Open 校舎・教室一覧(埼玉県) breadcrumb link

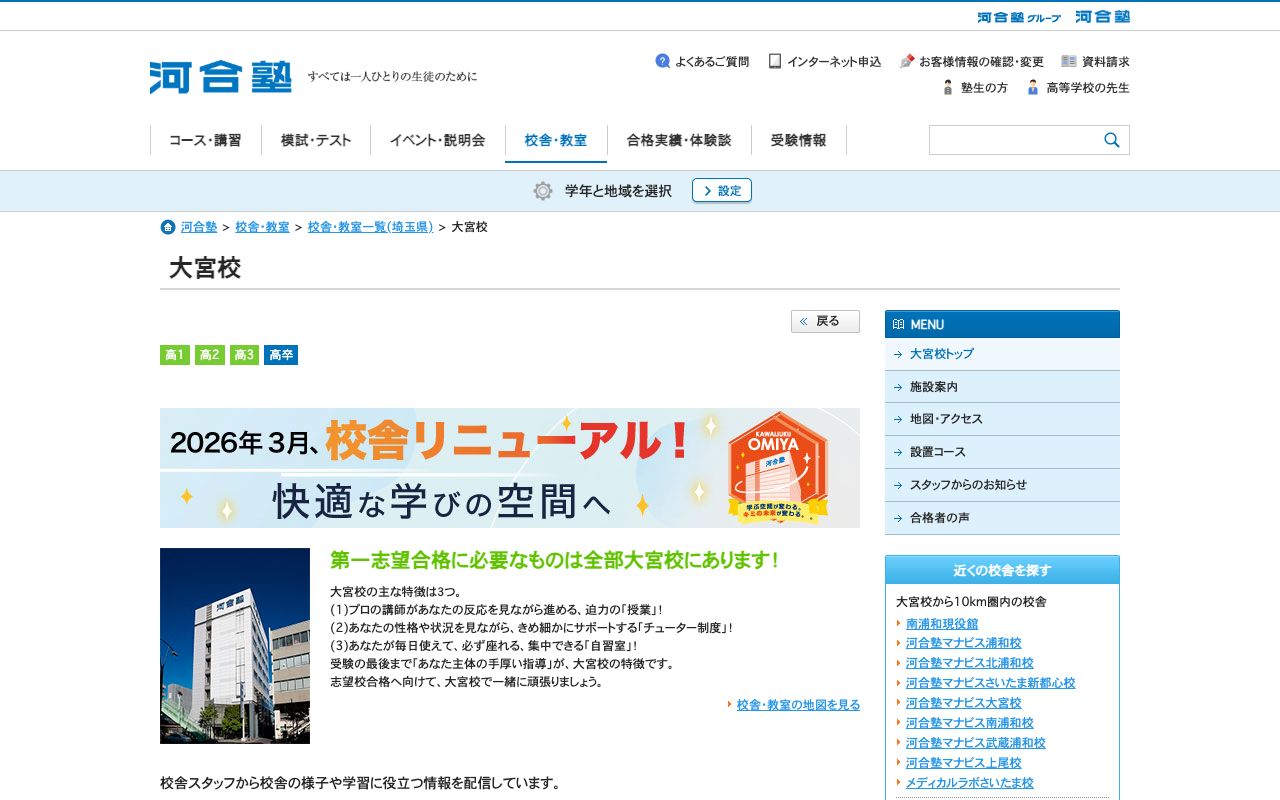(x=370, y=227)
